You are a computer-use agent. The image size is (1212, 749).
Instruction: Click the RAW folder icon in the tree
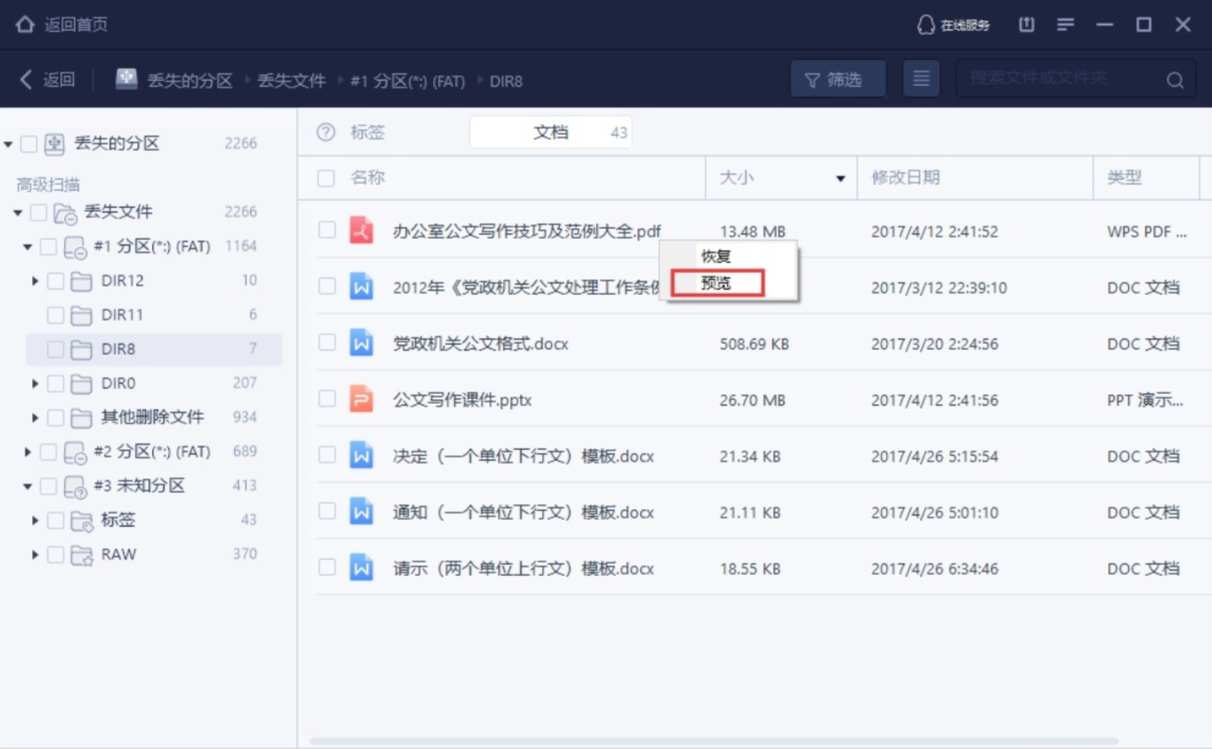pos(82,554)
